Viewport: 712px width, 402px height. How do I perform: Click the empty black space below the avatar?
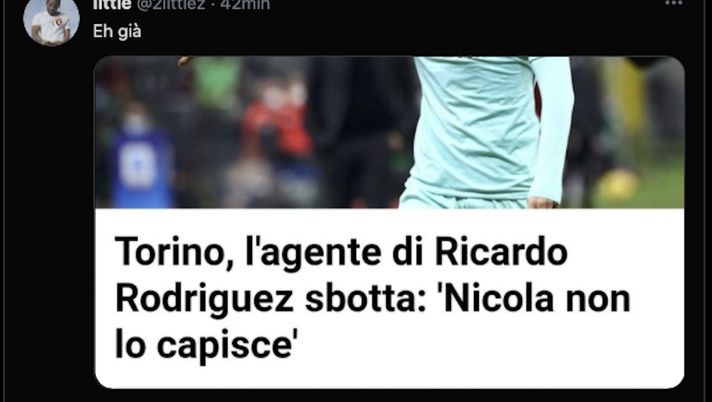[50, 223]
